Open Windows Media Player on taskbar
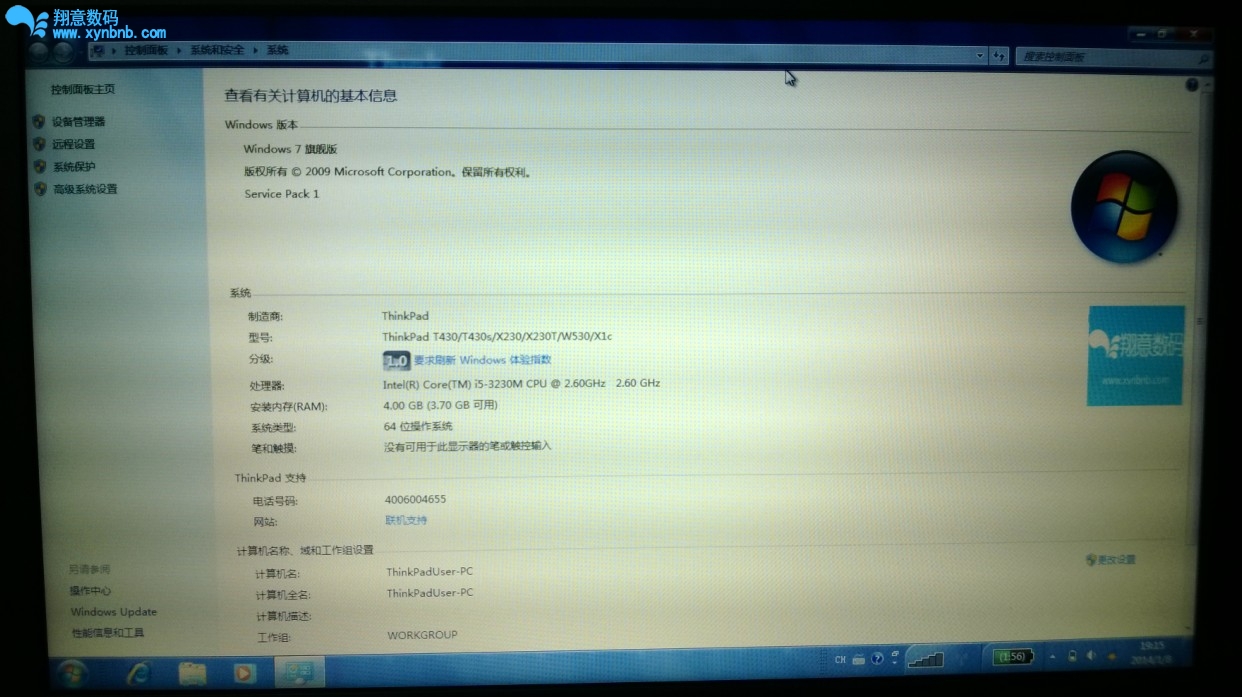This screenshot has height=697, width=1242. [x=245, y=673]
